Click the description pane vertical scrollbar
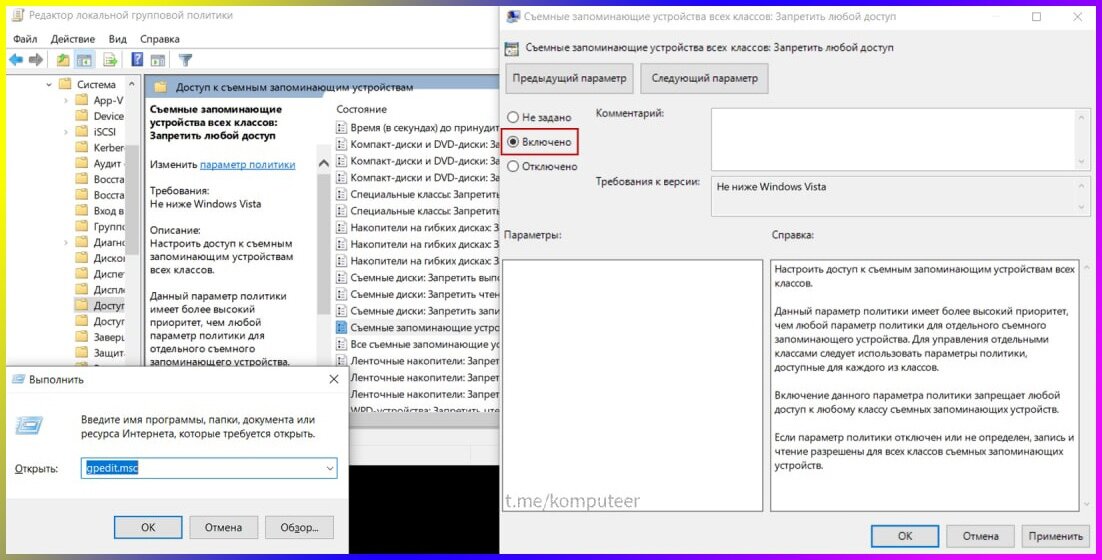This screenshot has width=1102, height=560. pyautogui.click(x=323, y=243)
